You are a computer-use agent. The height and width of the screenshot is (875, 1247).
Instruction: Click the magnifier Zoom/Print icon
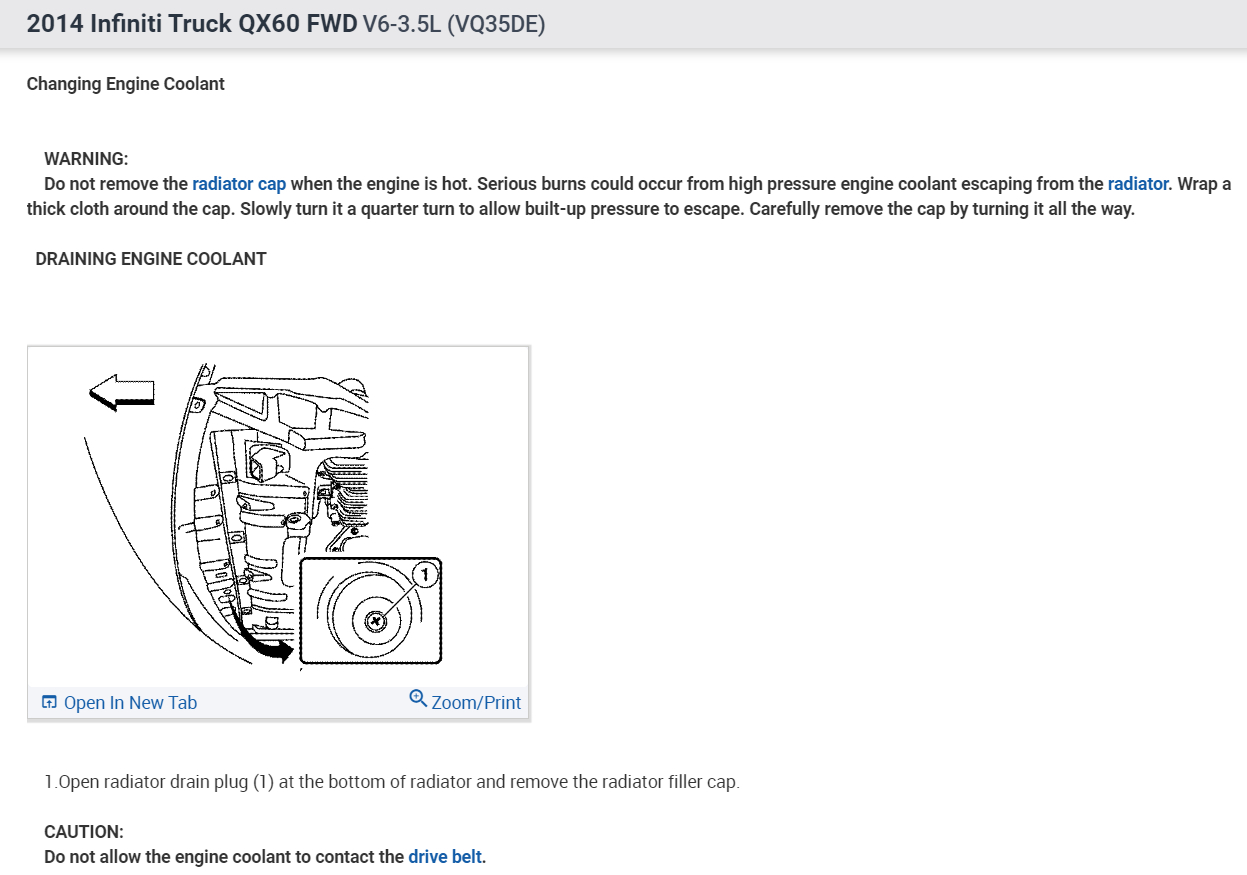tap(419, 699)
